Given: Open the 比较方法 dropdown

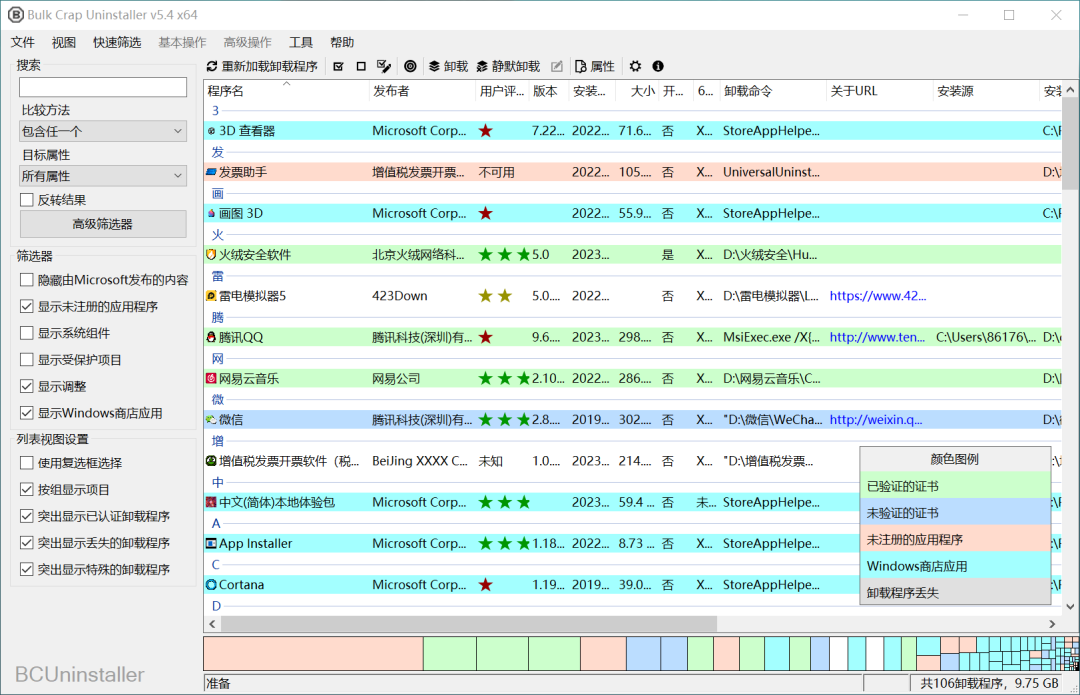Looking at the screenshot, I should pos(102,131).
